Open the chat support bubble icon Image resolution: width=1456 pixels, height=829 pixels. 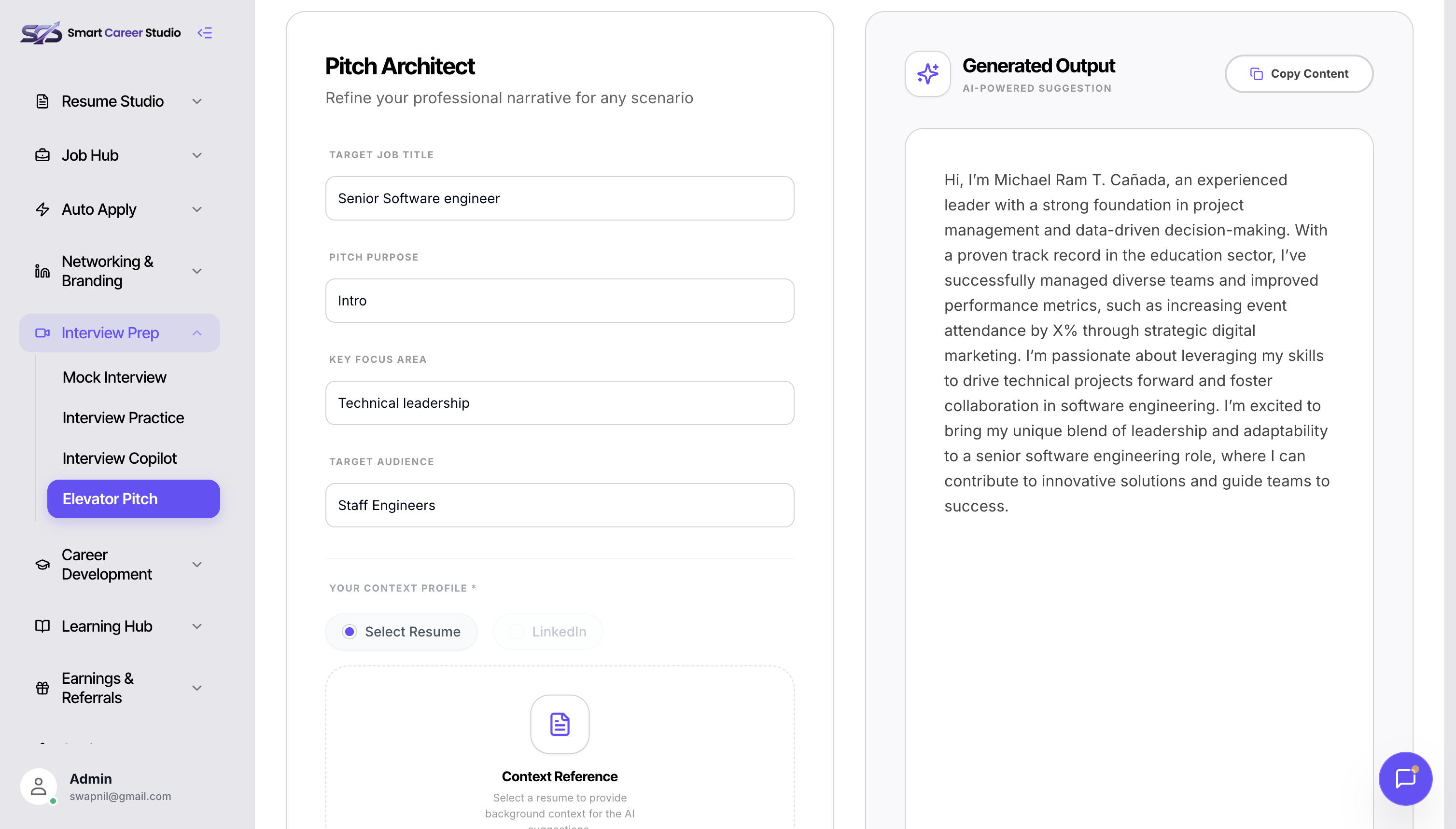1405,778
